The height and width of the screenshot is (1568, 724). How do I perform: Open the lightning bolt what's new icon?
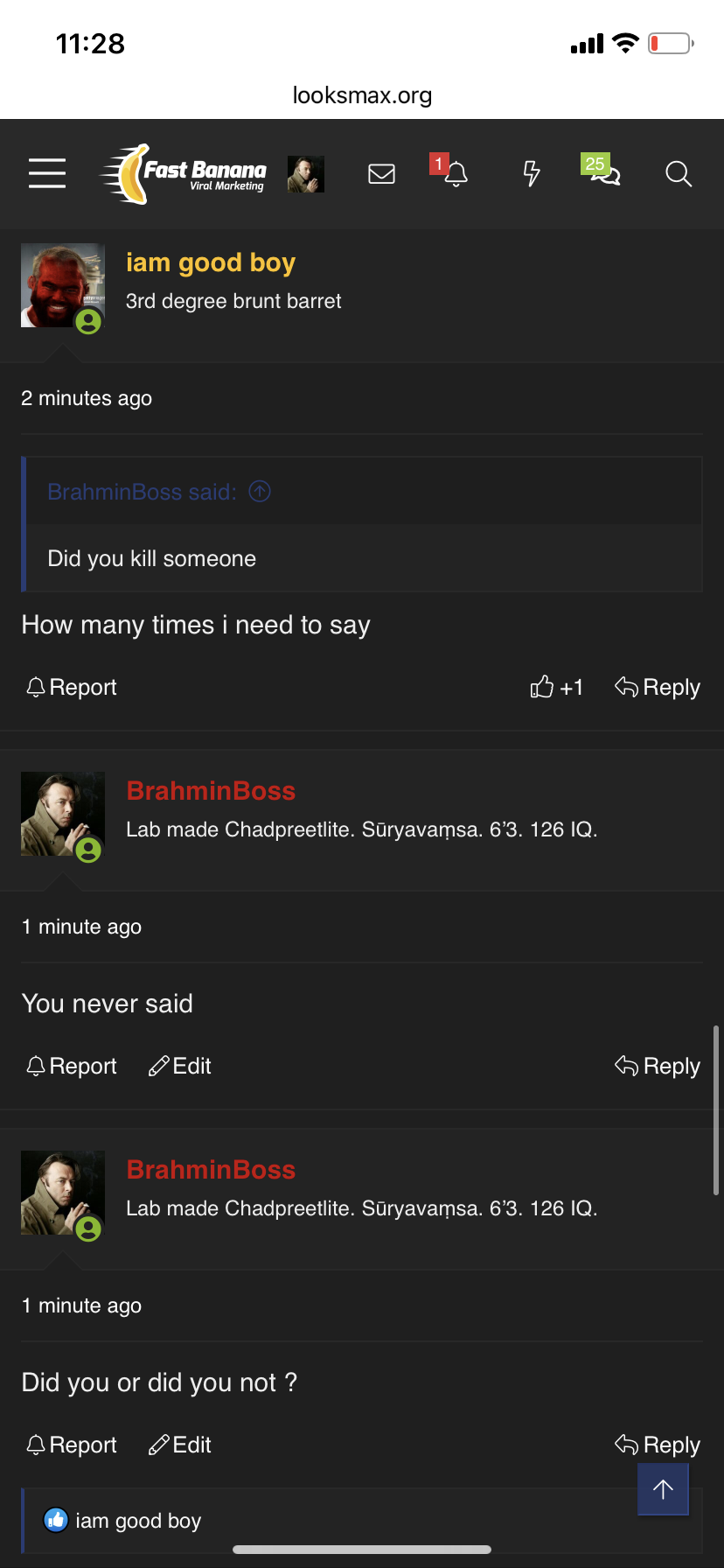click(531, 173)
